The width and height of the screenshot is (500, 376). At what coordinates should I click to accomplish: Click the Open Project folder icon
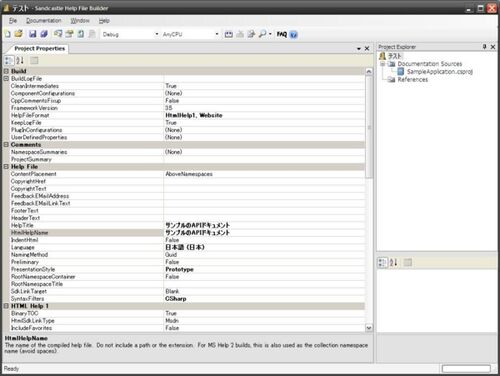[19, 34]
